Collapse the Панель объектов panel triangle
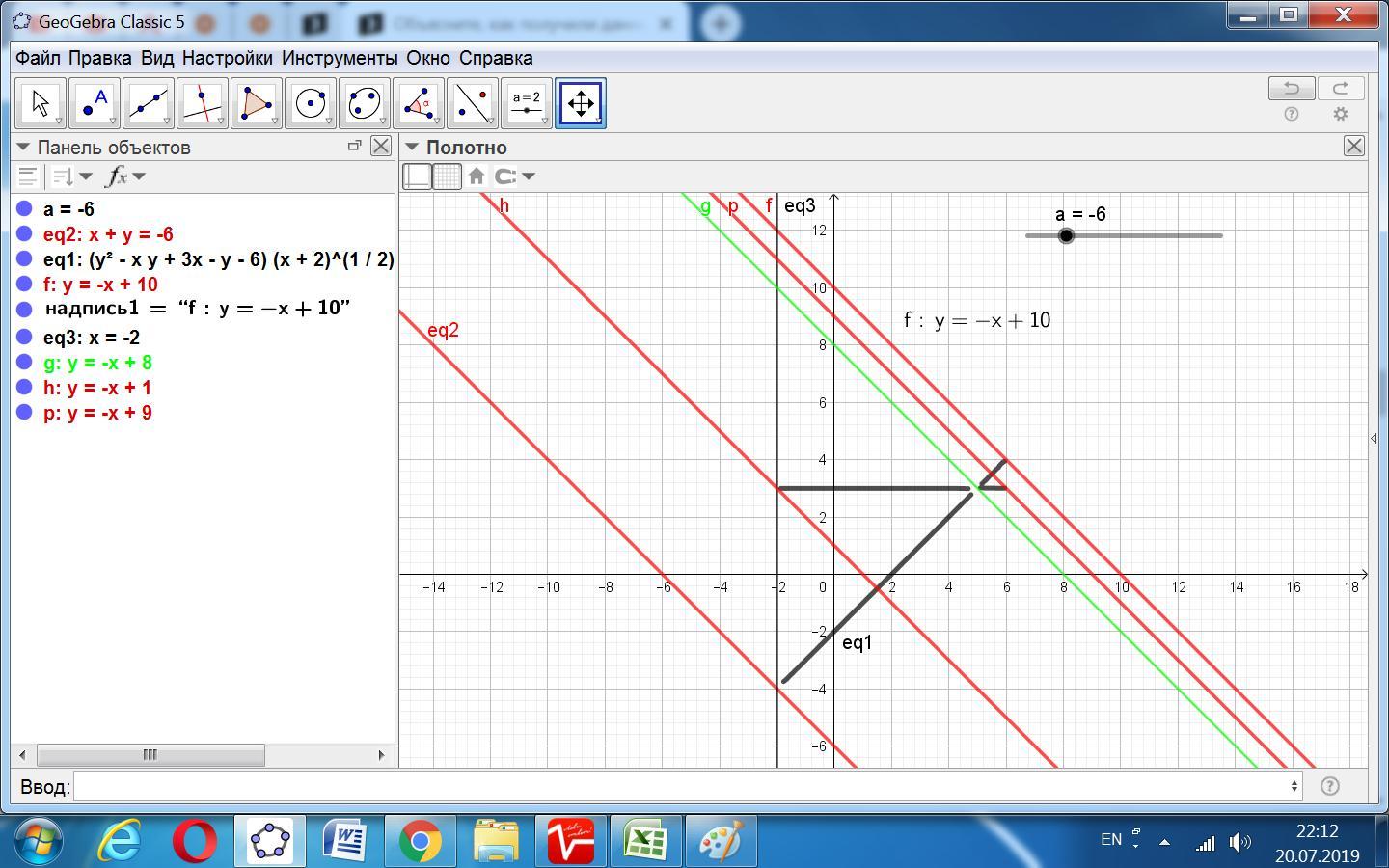The height and width of the screenshot is (868, 1389). [24, 148]
